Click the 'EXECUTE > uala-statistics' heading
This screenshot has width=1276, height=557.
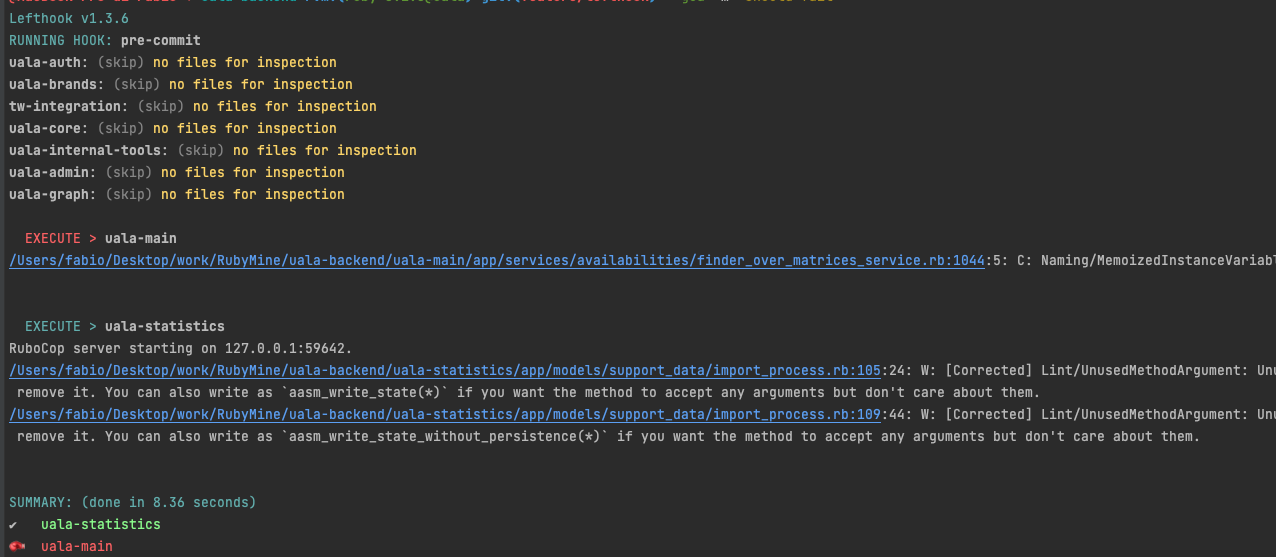click(125, 326)
